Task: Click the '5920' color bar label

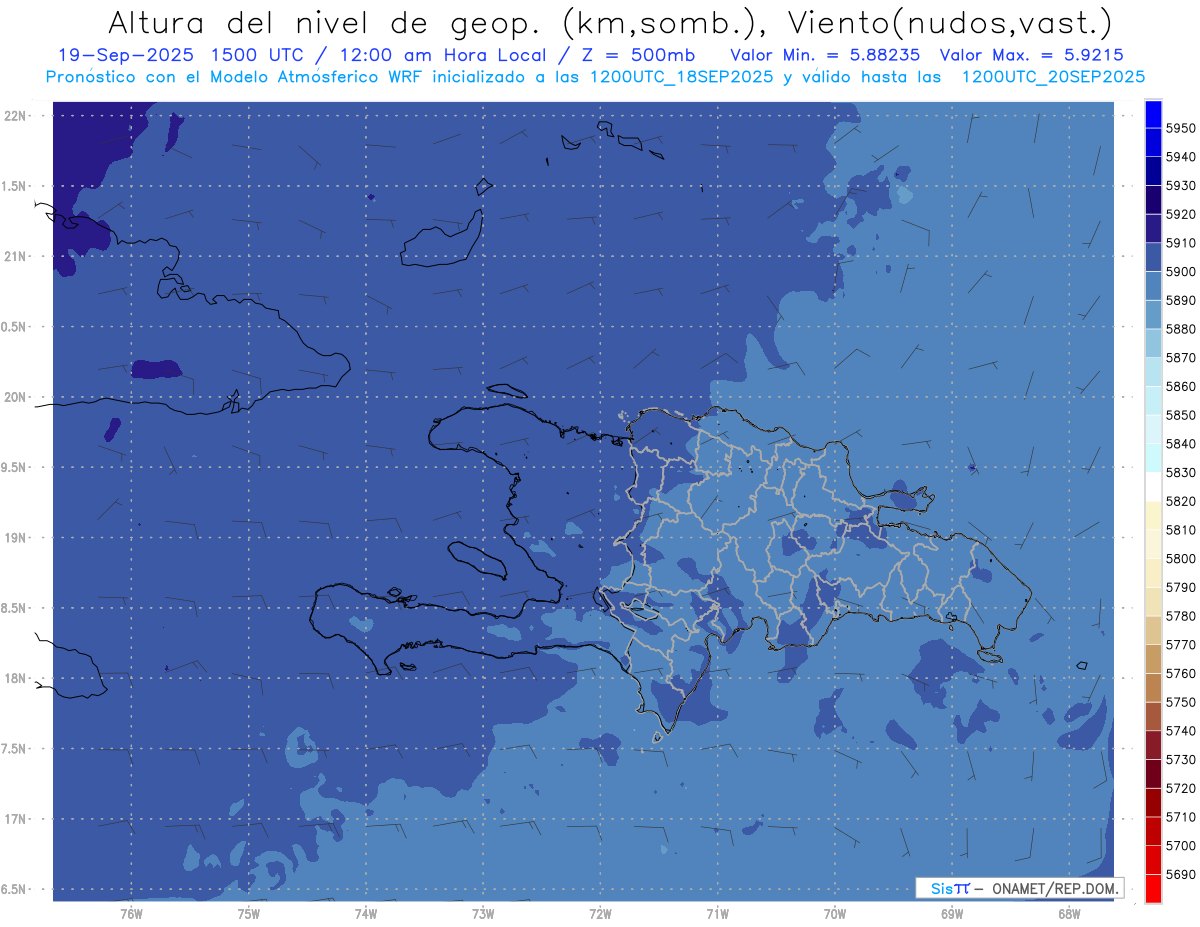Action: coord(1181,214)
